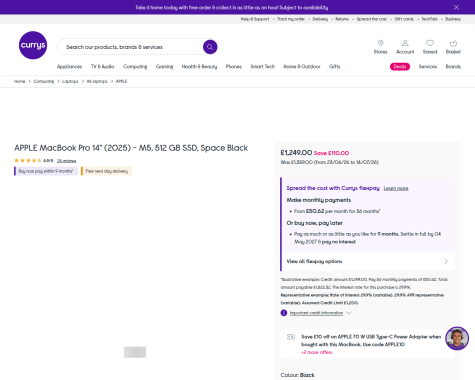Click the Currys logo
Screen dimensions: 475x380
(33, 45)
